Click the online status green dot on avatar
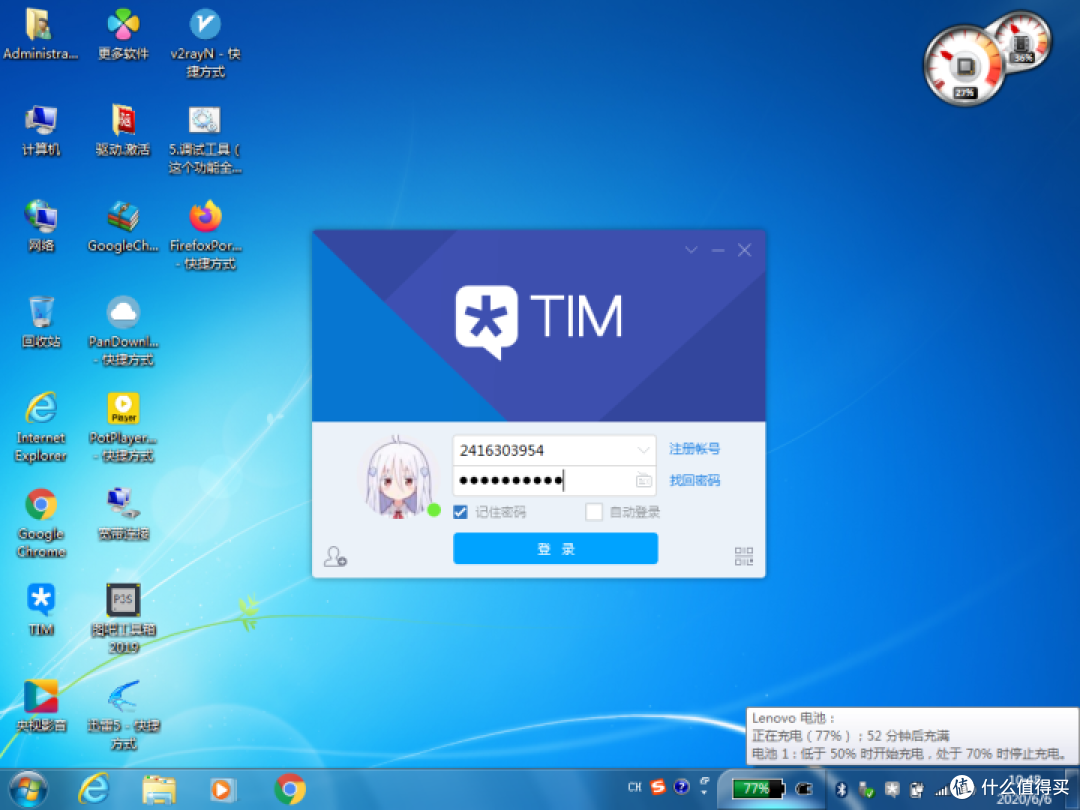The image size is (1080, 810). [434, 510]
